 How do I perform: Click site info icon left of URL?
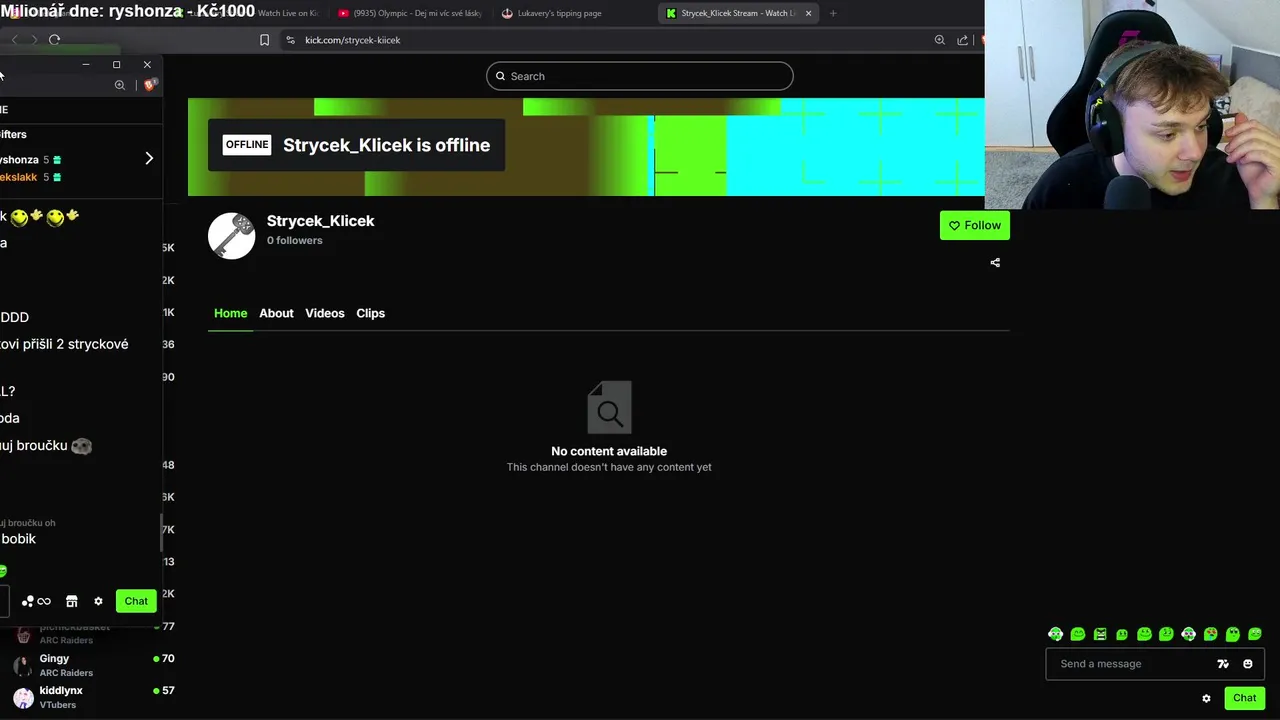pos(290,40)
